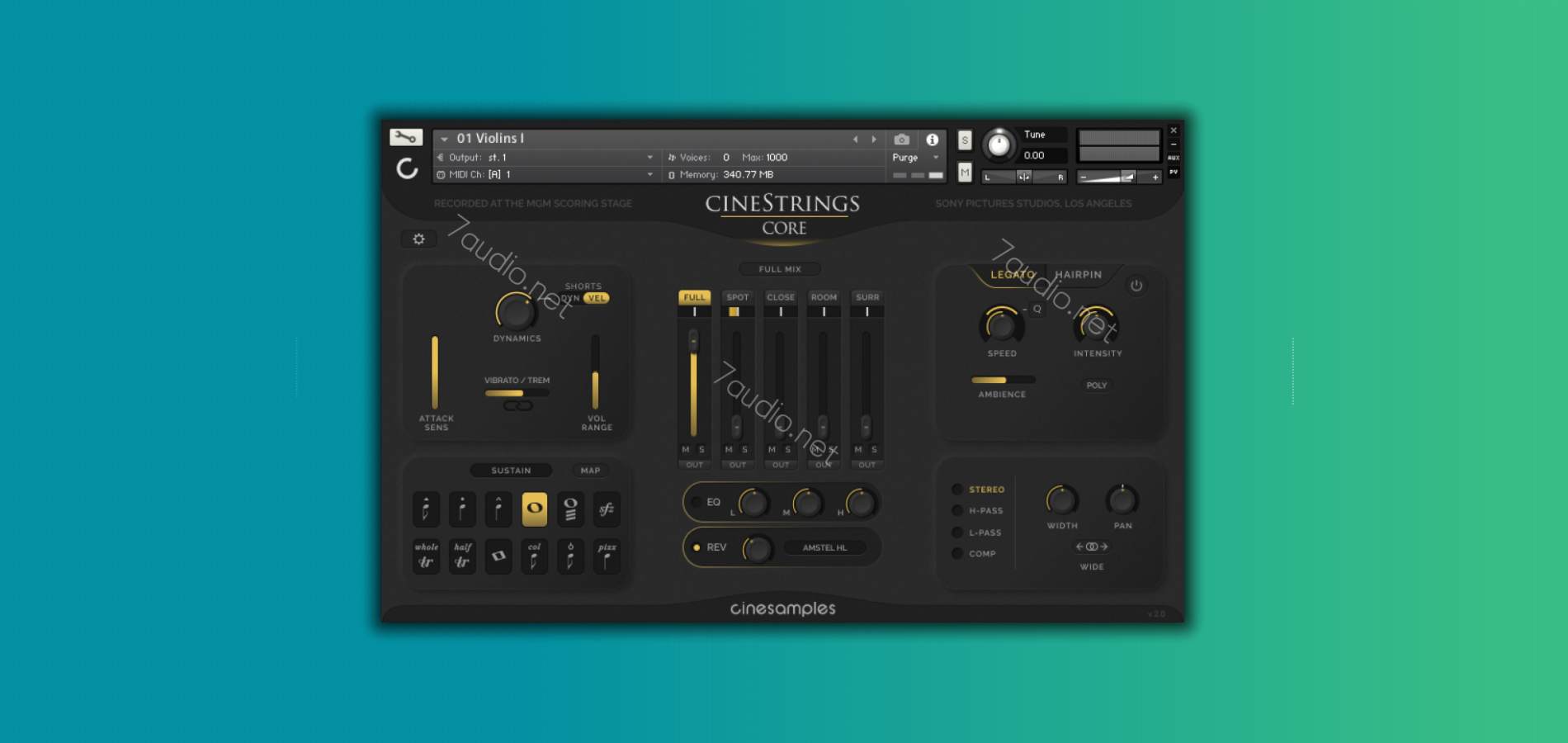The width and height of the screenshot is (1568, 743).
Task: Open FULL channel OUT routing
Action: (695, 465)
